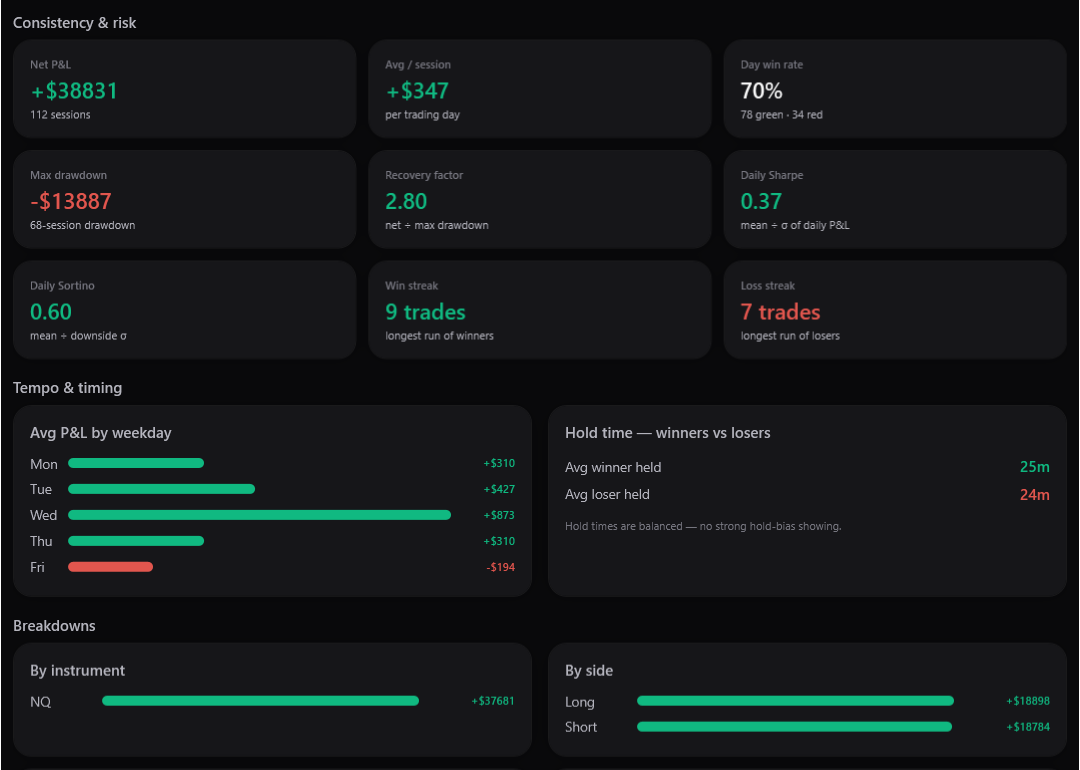Click the Tue weekday bar

point(162,489)
